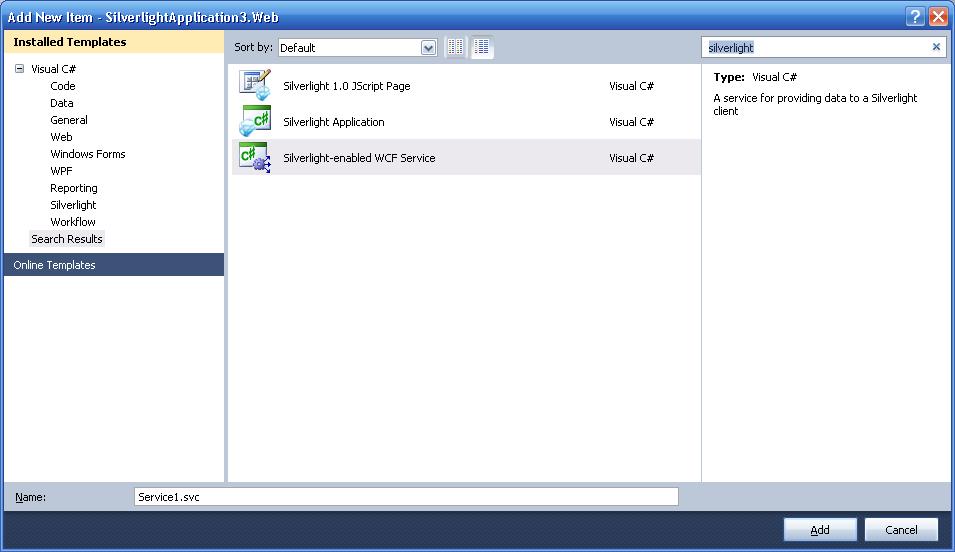The image size is (955, 552).
Task: Click the Silverlight 1.0 JScript Page icon
Action: coord(255,85)
